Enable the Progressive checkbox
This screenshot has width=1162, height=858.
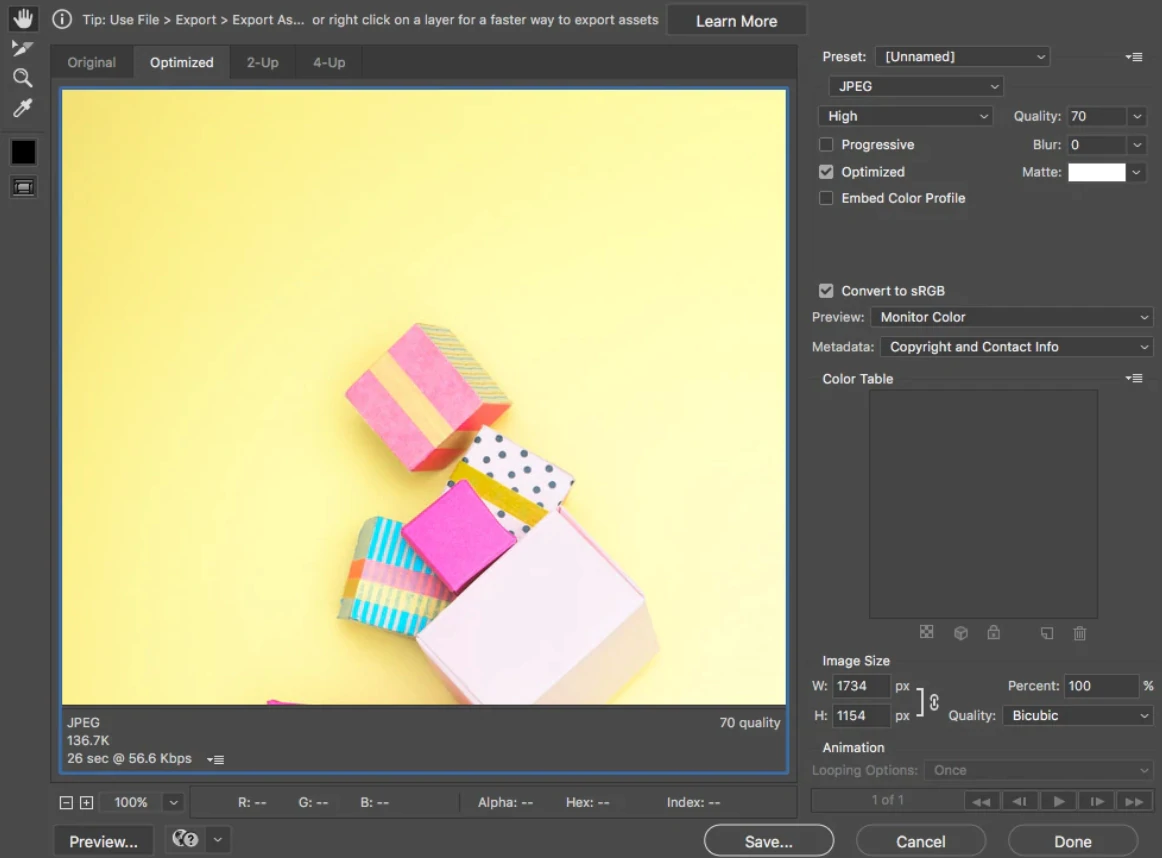(826, 144)
